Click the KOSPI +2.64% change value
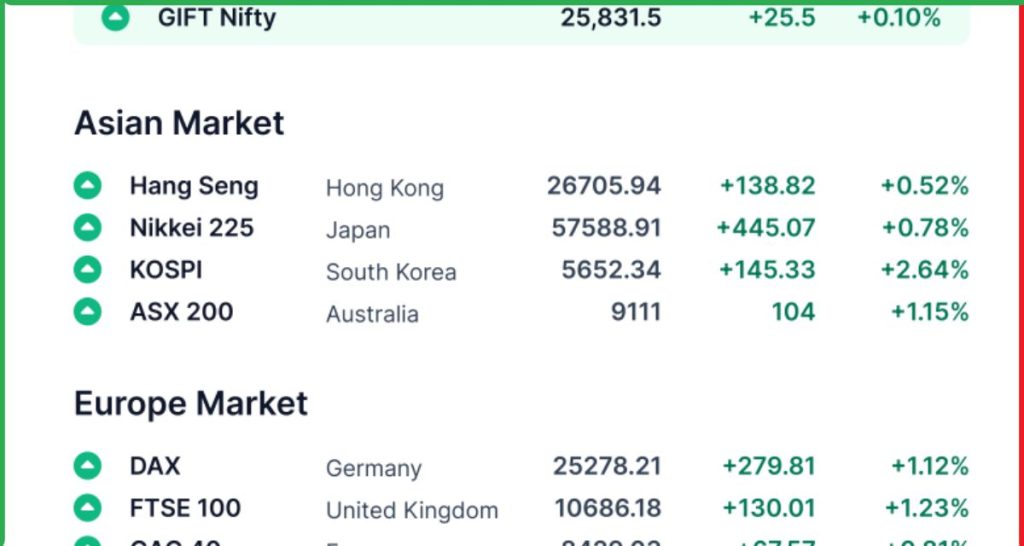 pos(924,270)
